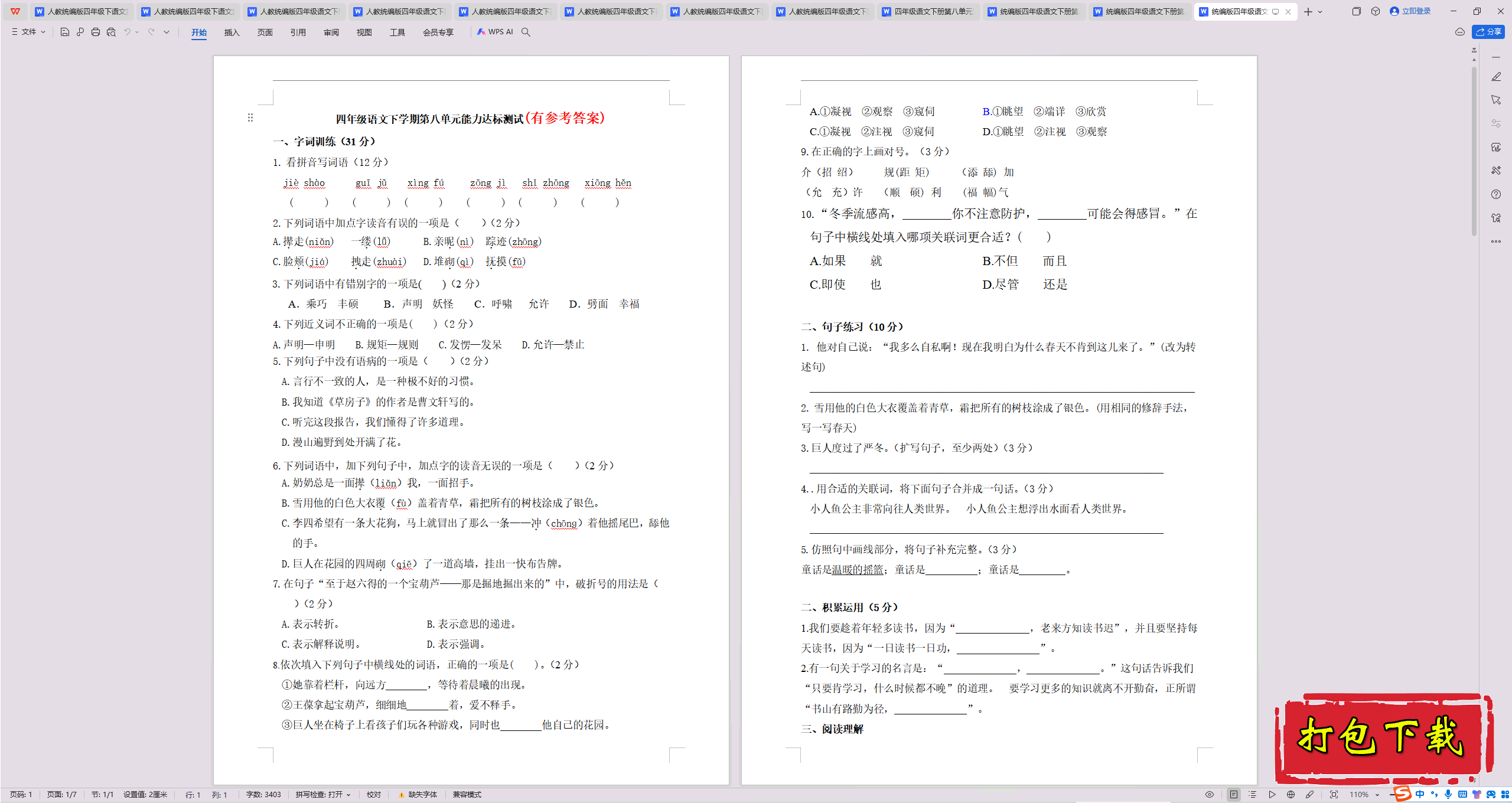Click the 分享 share button
Image resolution: width=1512 pixels, height=803 pixels.
pos(1488,32)
